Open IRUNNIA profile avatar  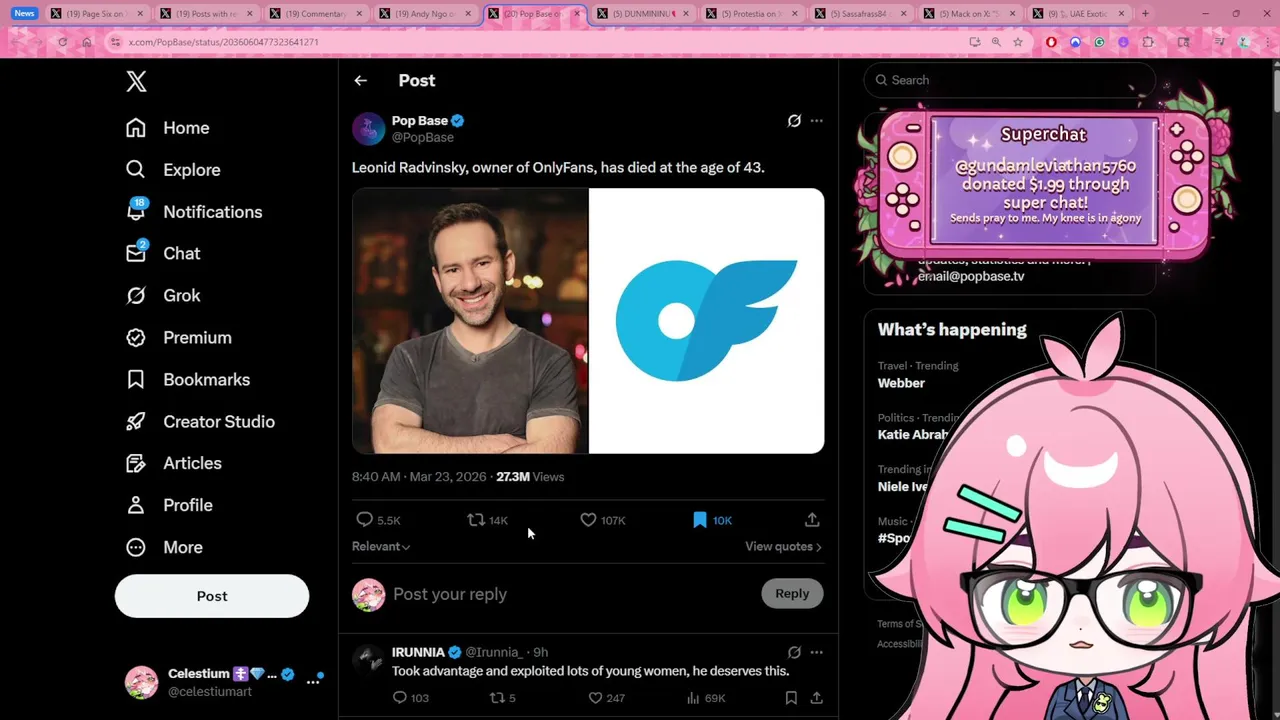pos(369,661)
